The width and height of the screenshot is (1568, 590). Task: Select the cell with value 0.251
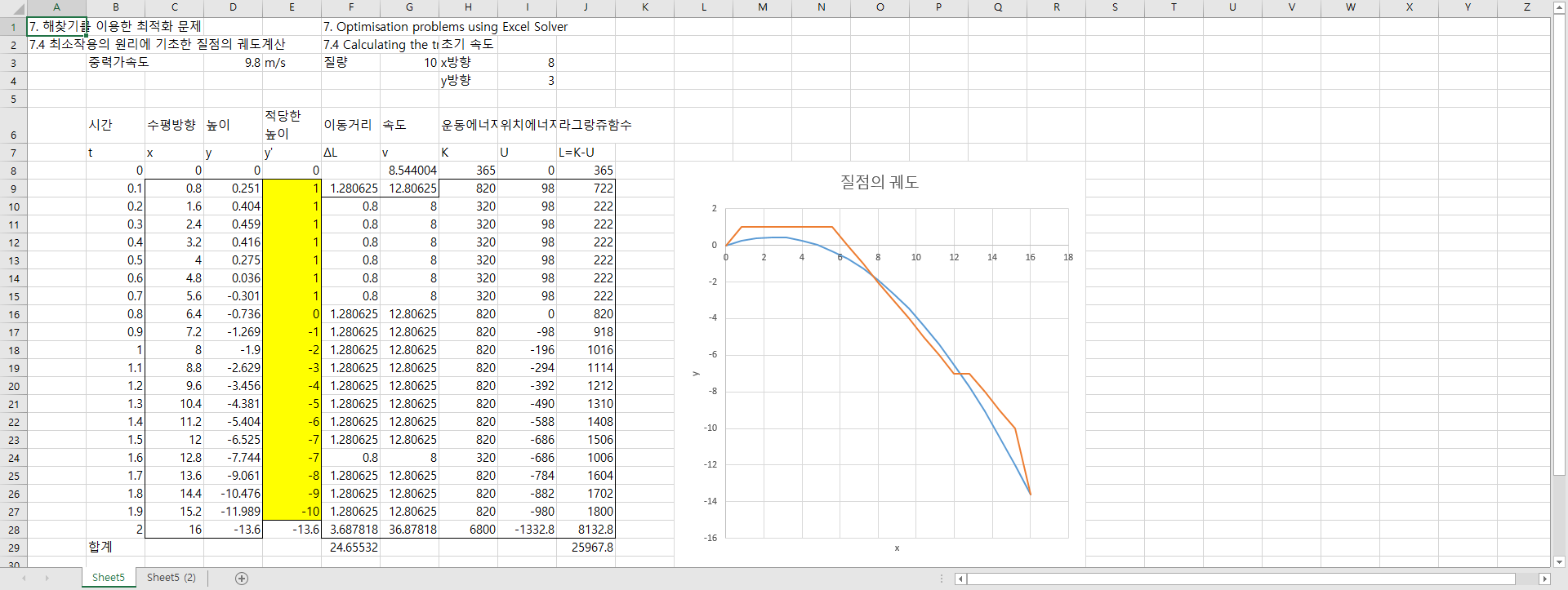pos(233,189)
